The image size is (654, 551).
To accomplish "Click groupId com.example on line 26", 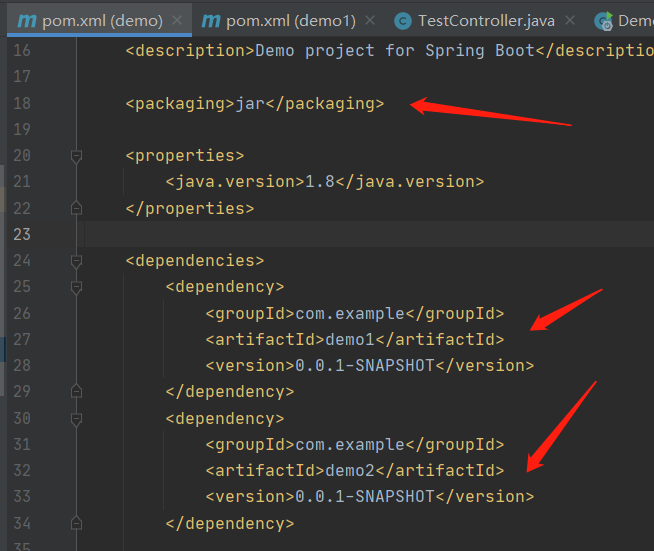I will pos(355,313).
